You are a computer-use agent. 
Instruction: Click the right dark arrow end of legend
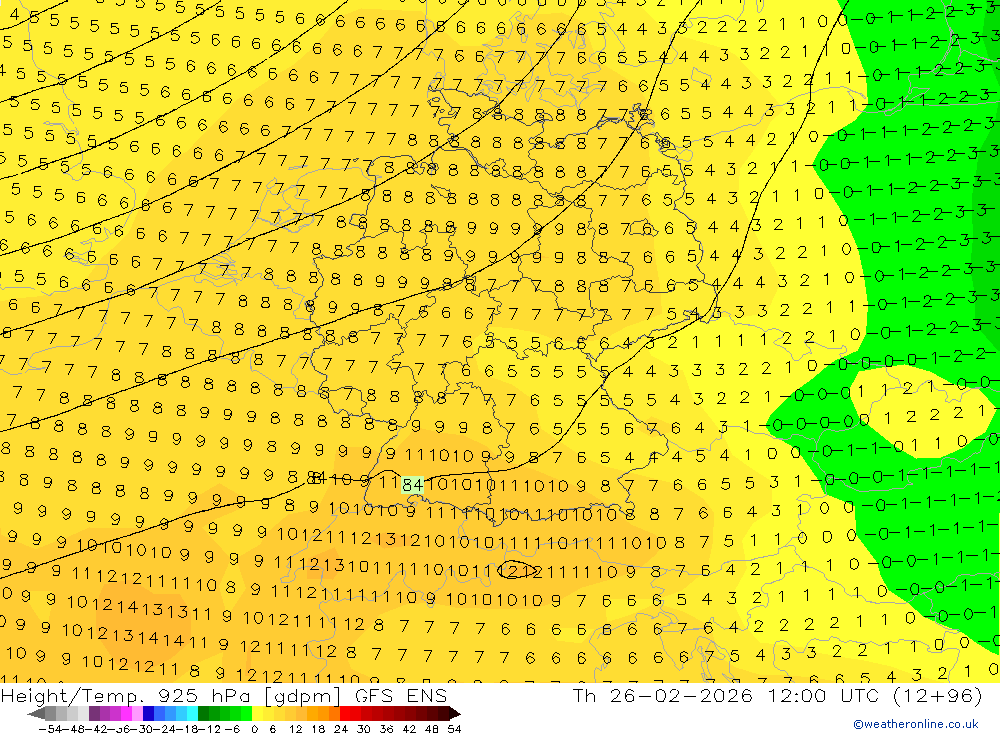coord(455,713)
